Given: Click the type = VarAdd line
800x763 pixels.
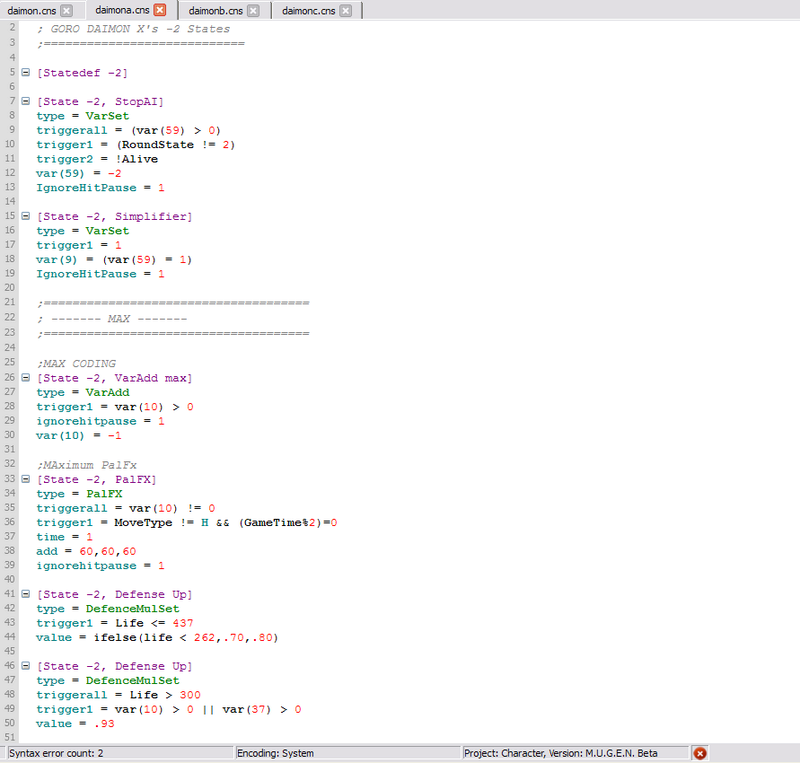Looking at the screenshot, I should (x=83, y=392).
